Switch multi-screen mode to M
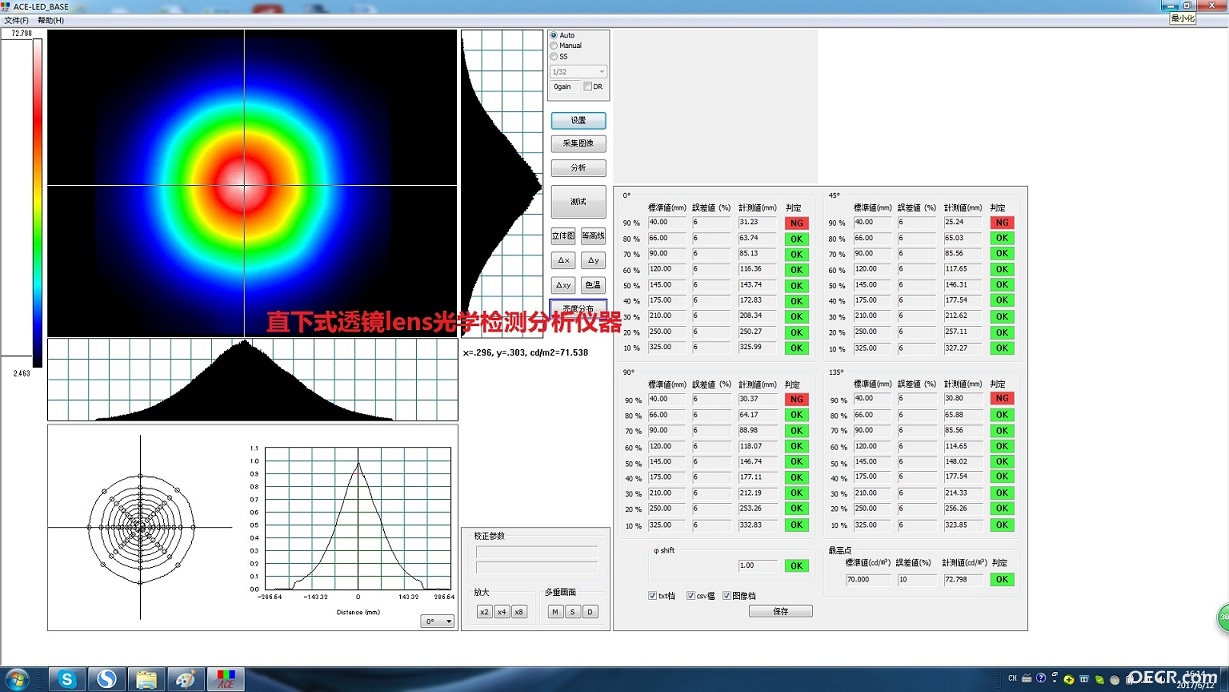The width and height of the screenshot is (1229, 692). click(x=555, y=612)
